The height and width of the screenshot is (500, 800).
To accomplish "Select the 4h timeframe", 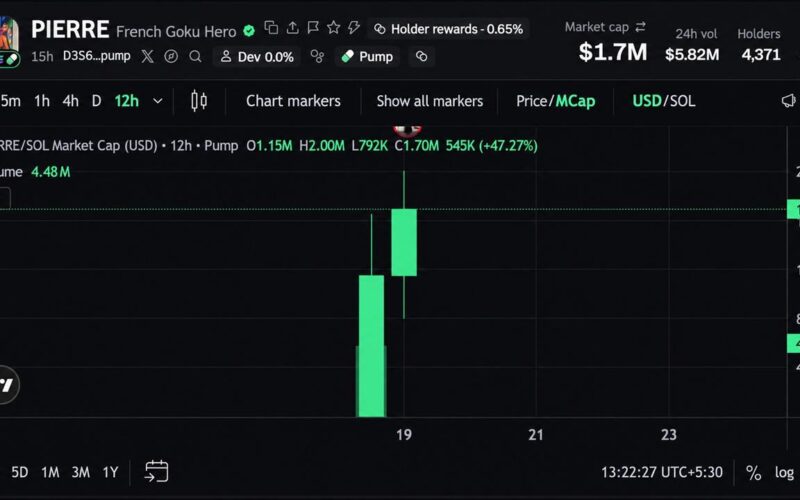I will tap(70, 101).
